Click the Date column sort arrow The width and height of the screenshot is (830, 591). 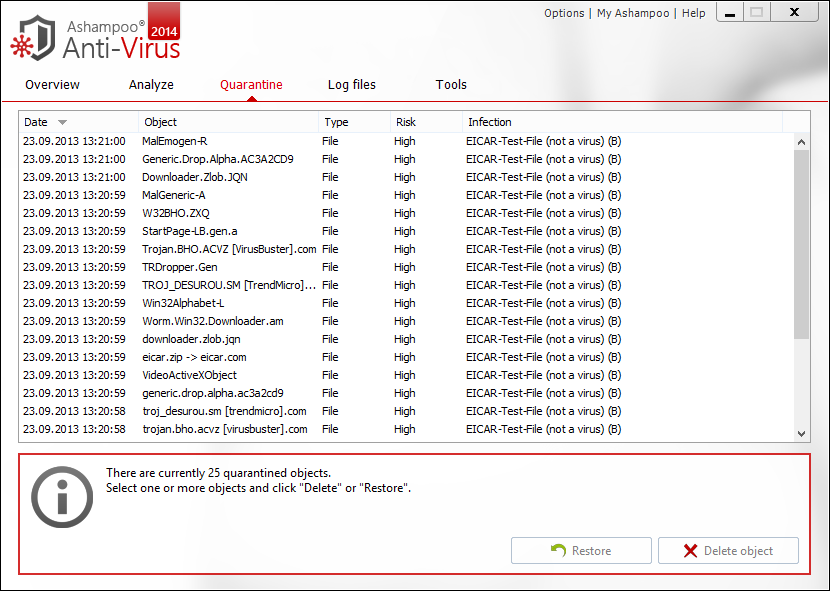tap(63, 122)
